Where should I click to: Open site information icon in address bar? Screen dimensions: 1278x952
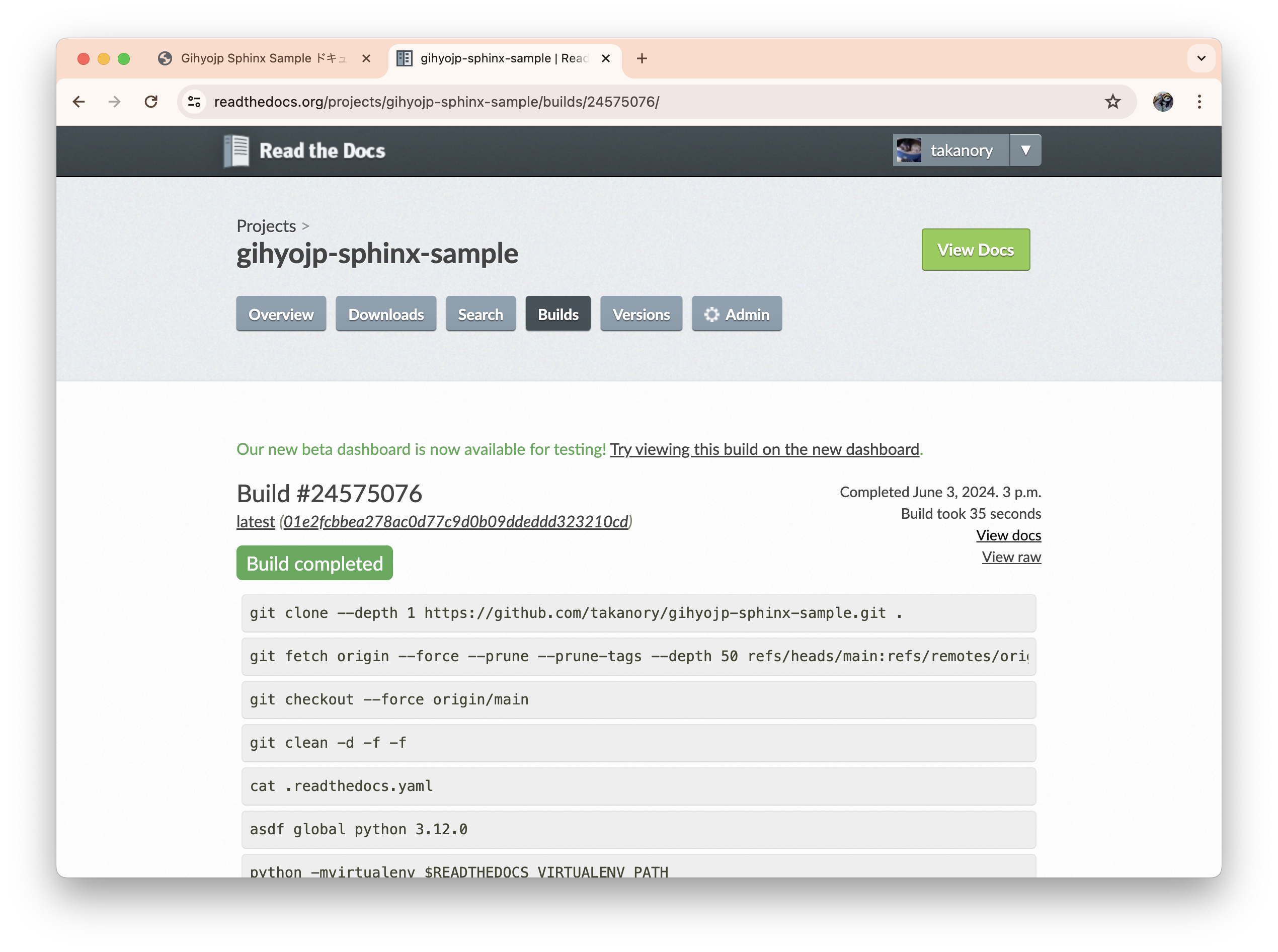click(x=194, y=102)
